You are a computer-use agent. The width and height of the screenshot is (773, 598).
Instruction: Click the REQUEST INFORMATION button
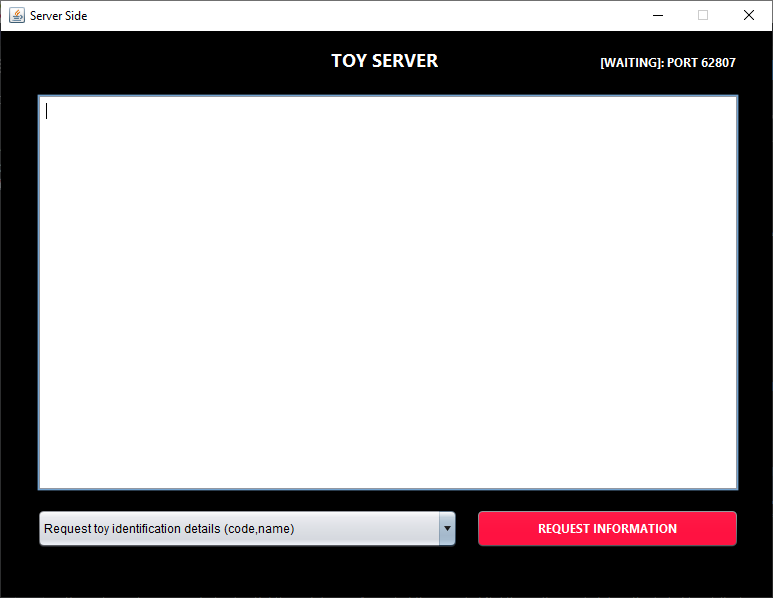click(x=607, y=528)
